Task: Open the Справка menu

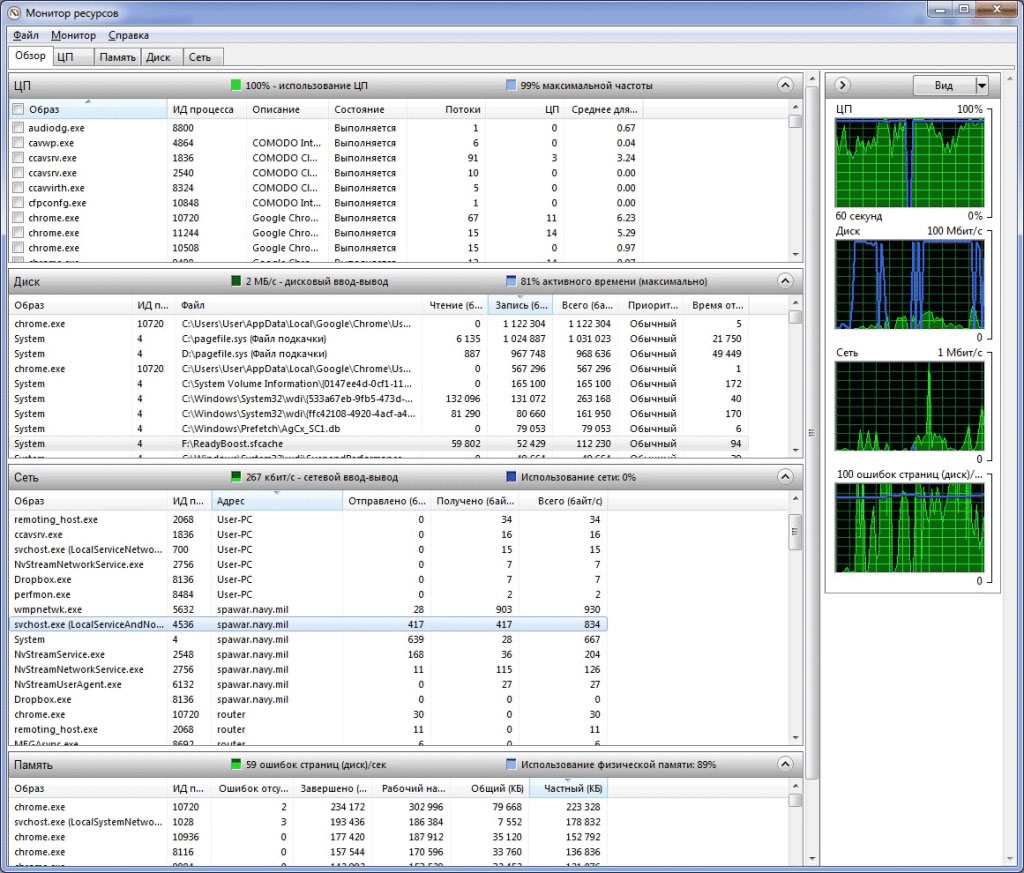Action: click(x=128, y=35)
